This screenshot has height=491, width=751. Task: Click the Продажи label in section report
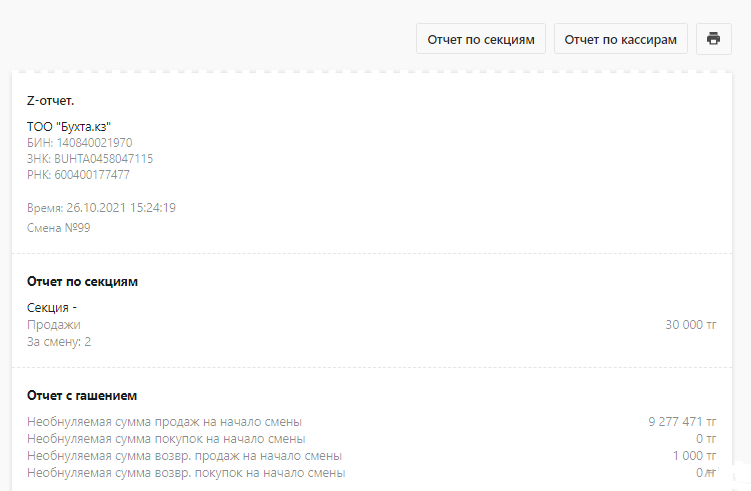[54, 325]
